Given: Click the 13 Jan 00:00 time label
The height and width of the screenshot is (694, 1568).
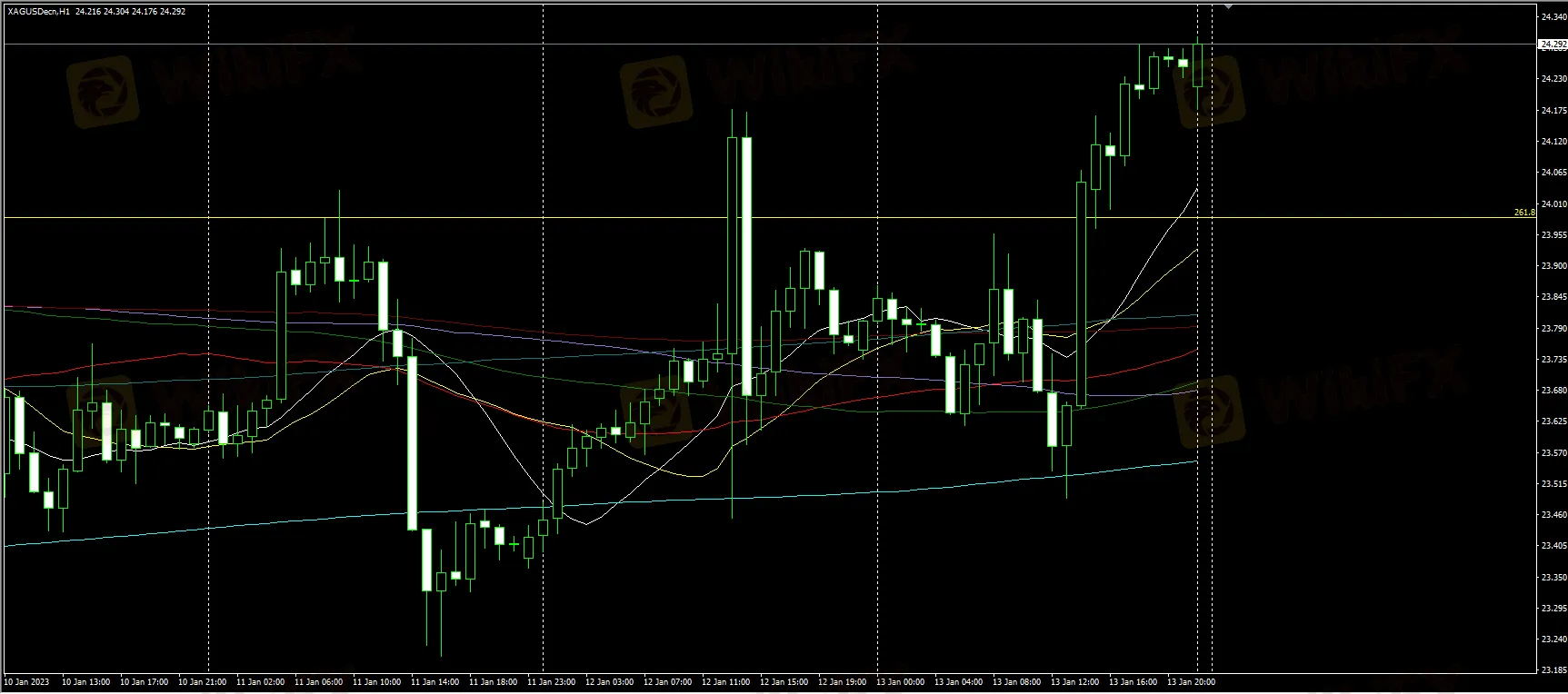Looking at the screenshot, I should (900, 681).
